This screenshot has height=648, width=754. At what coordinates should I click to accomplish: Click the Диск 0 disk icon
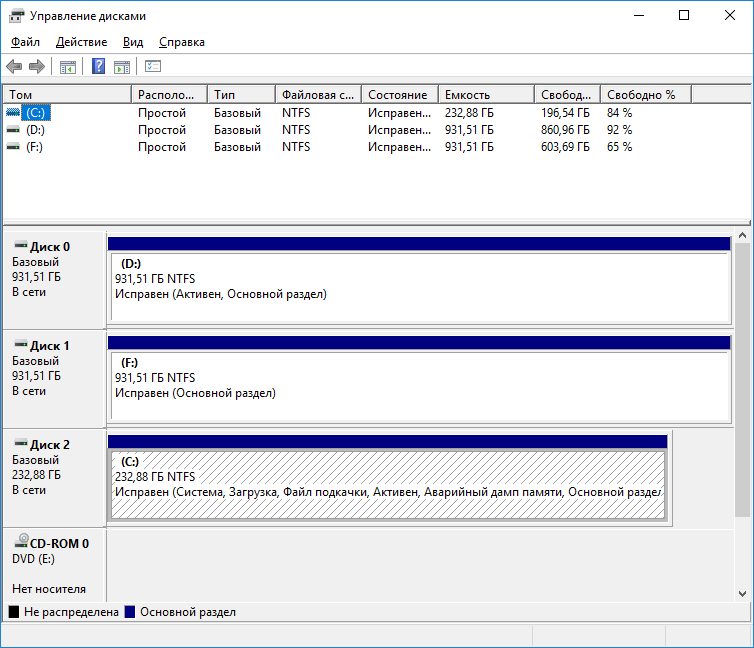pos(20,246)
